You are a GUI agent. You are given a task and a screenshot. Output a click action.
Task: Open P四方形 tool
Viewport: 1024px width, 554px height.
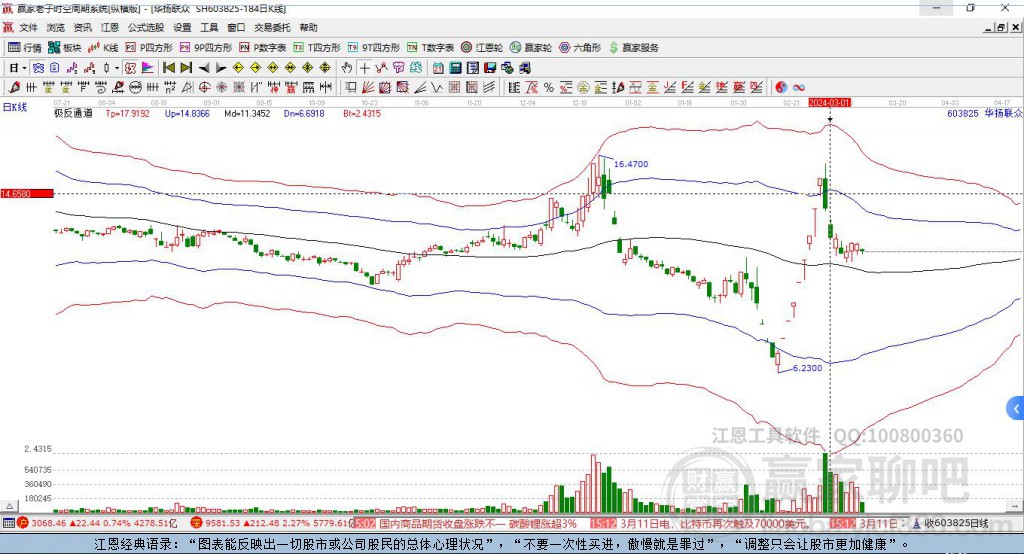coord(149,48)
